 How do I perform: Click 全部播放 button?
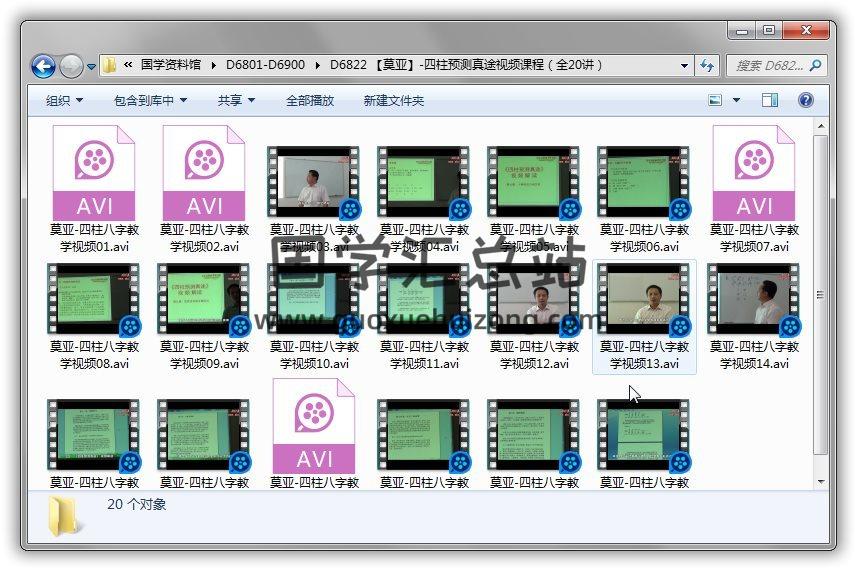[x=310, y=100]
